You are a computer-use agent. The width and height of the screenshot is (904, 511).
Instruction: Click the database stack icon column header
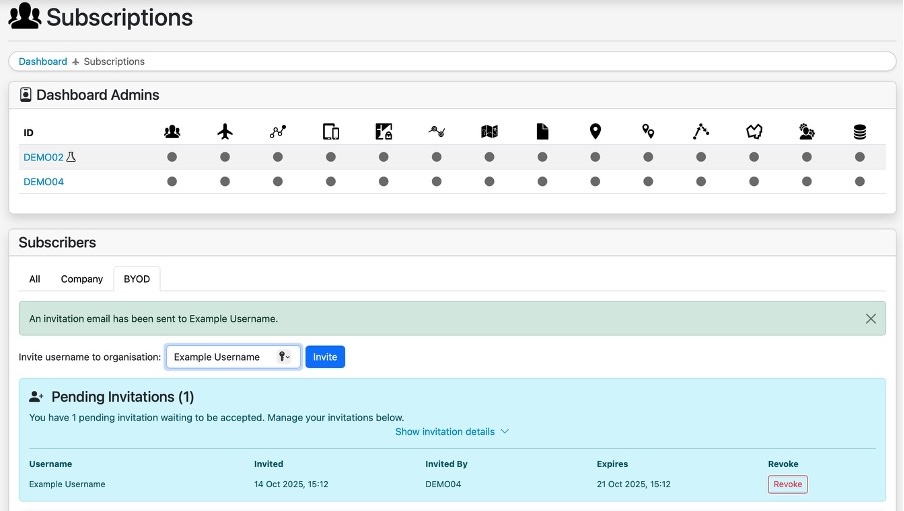[x=859, y=132]
